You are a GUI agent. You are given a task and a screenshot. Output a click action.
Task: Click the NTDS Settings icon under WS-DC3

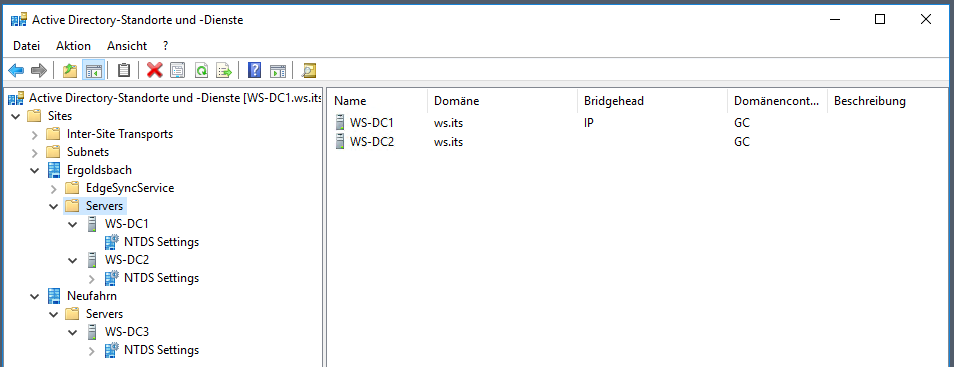(111, 350)
